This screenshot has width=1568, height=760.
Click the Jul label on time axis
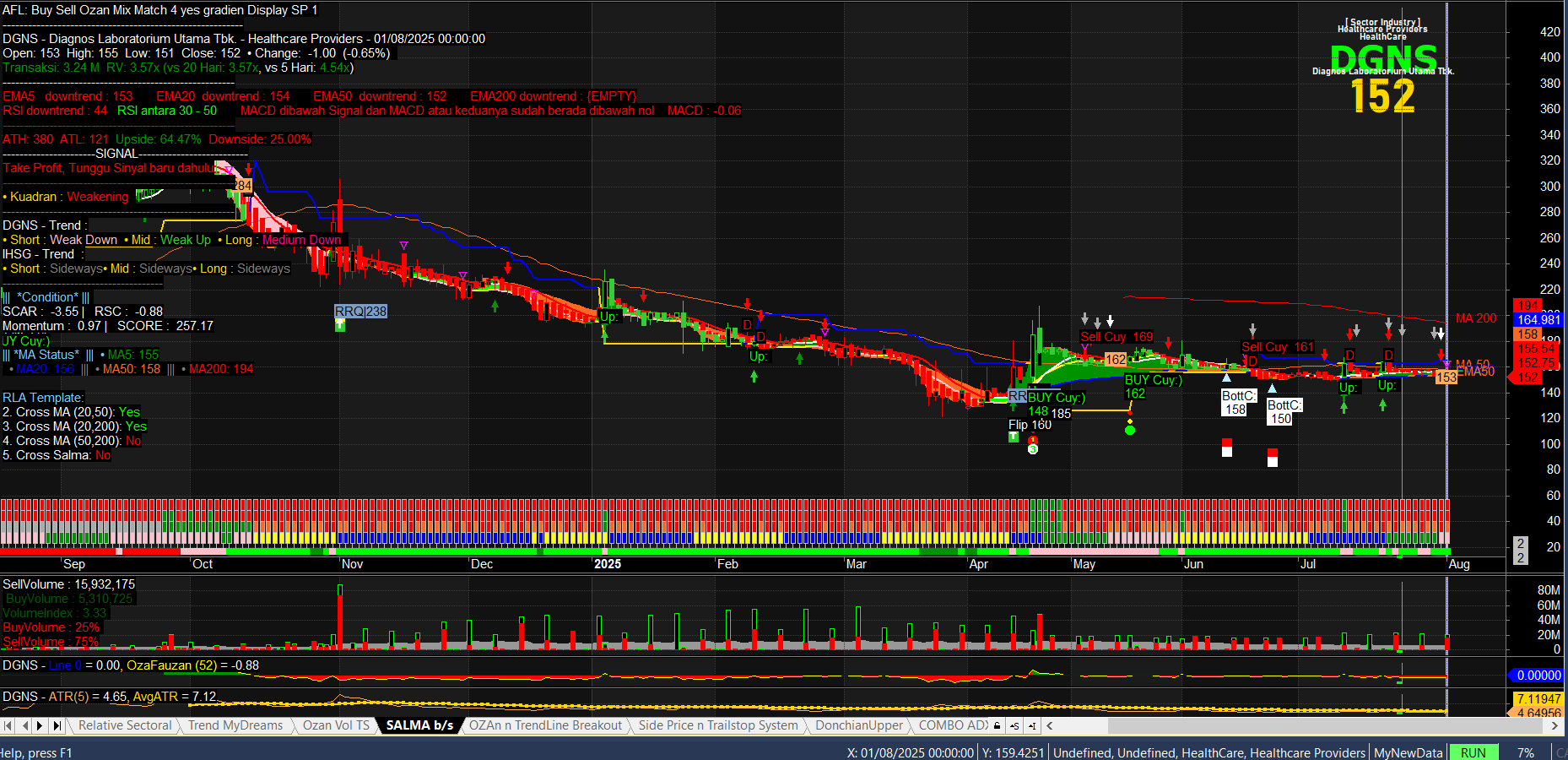point(1308,564)
